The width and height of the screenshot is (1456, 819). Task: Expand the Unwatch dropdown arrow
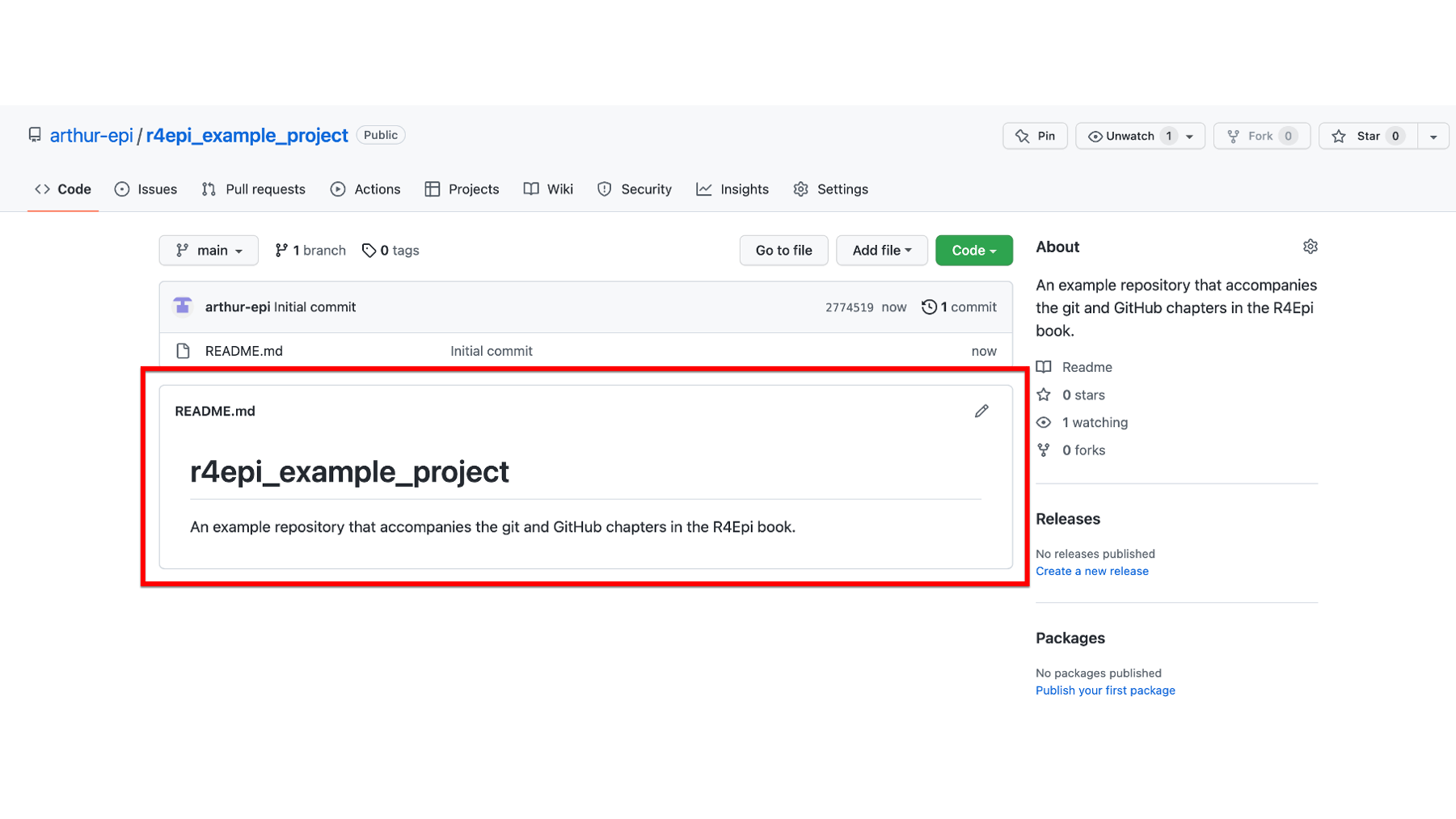tap(1190, 137)
